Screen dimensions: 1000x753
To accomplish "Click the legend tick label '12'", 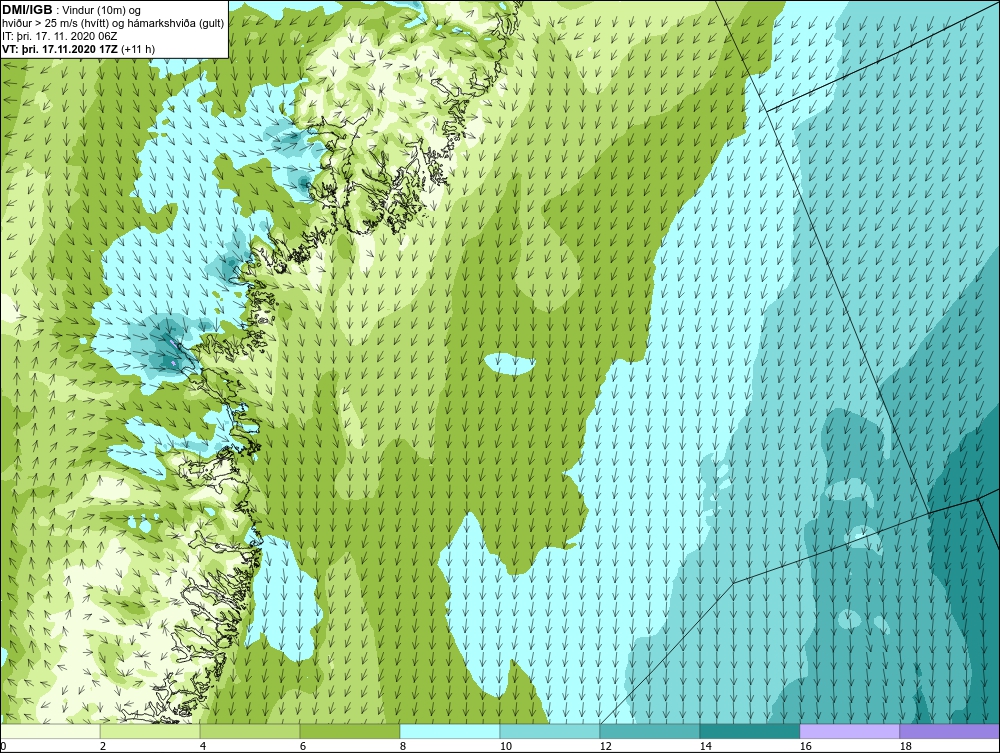I will point(605,746).
